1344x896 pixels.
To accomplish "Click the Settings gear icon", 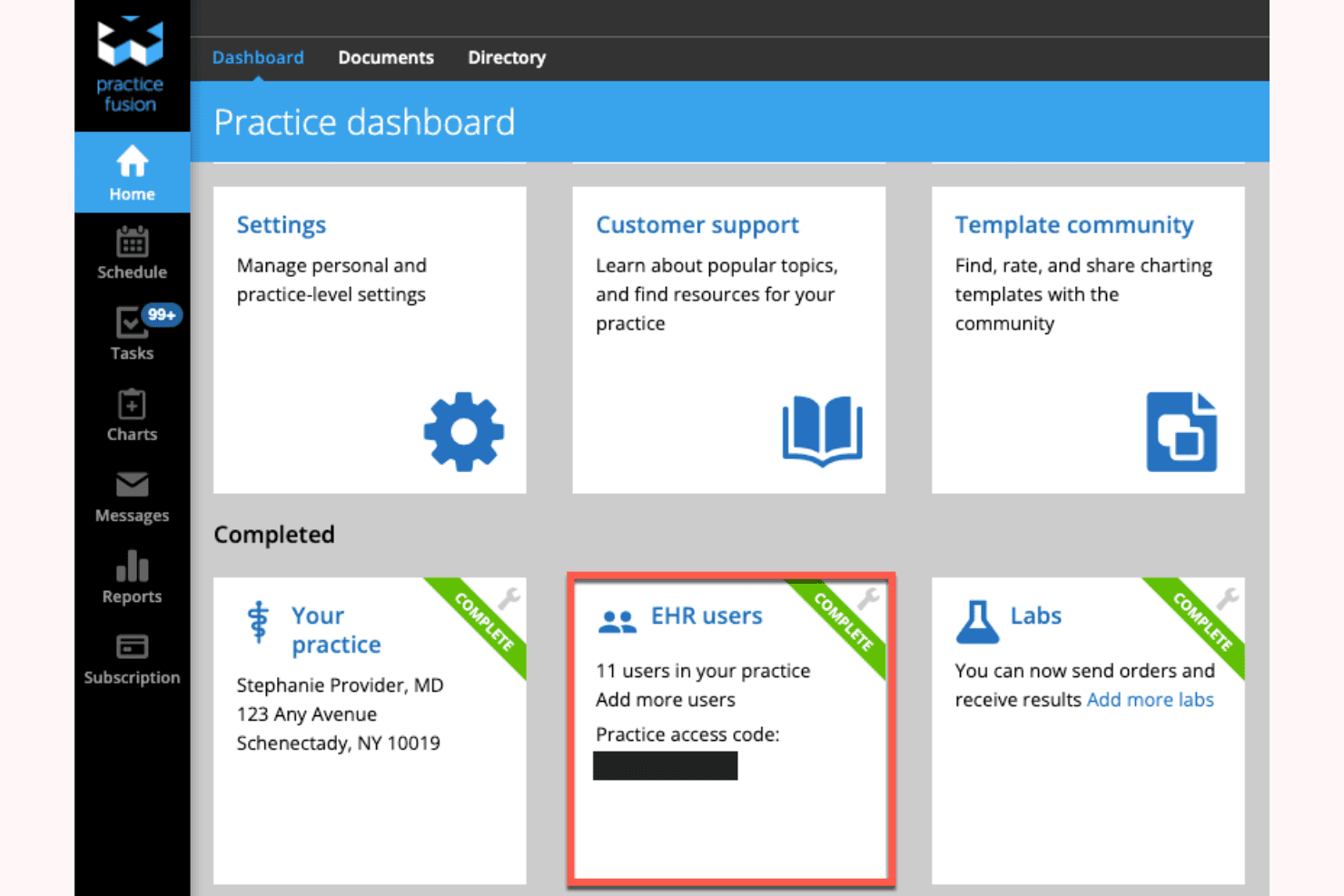I will click(x=463, y=431).
